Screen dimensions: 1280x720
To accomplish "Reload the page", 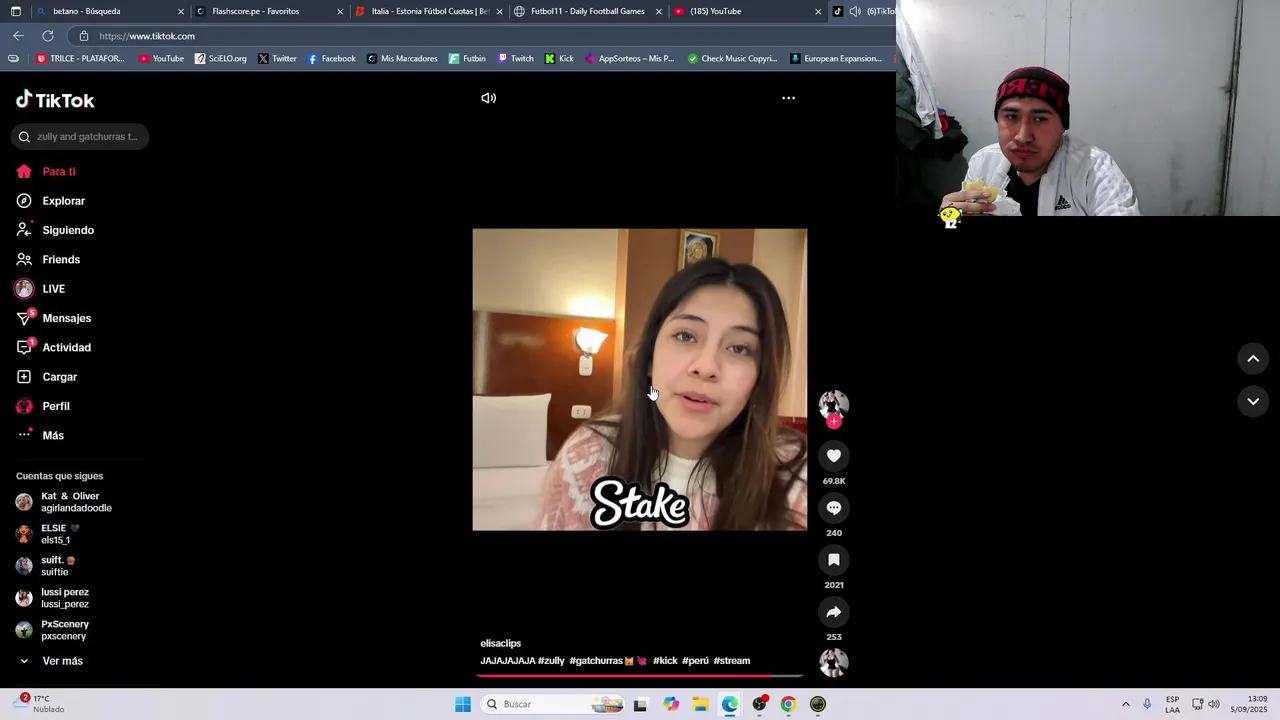I will tap(47, 36).
